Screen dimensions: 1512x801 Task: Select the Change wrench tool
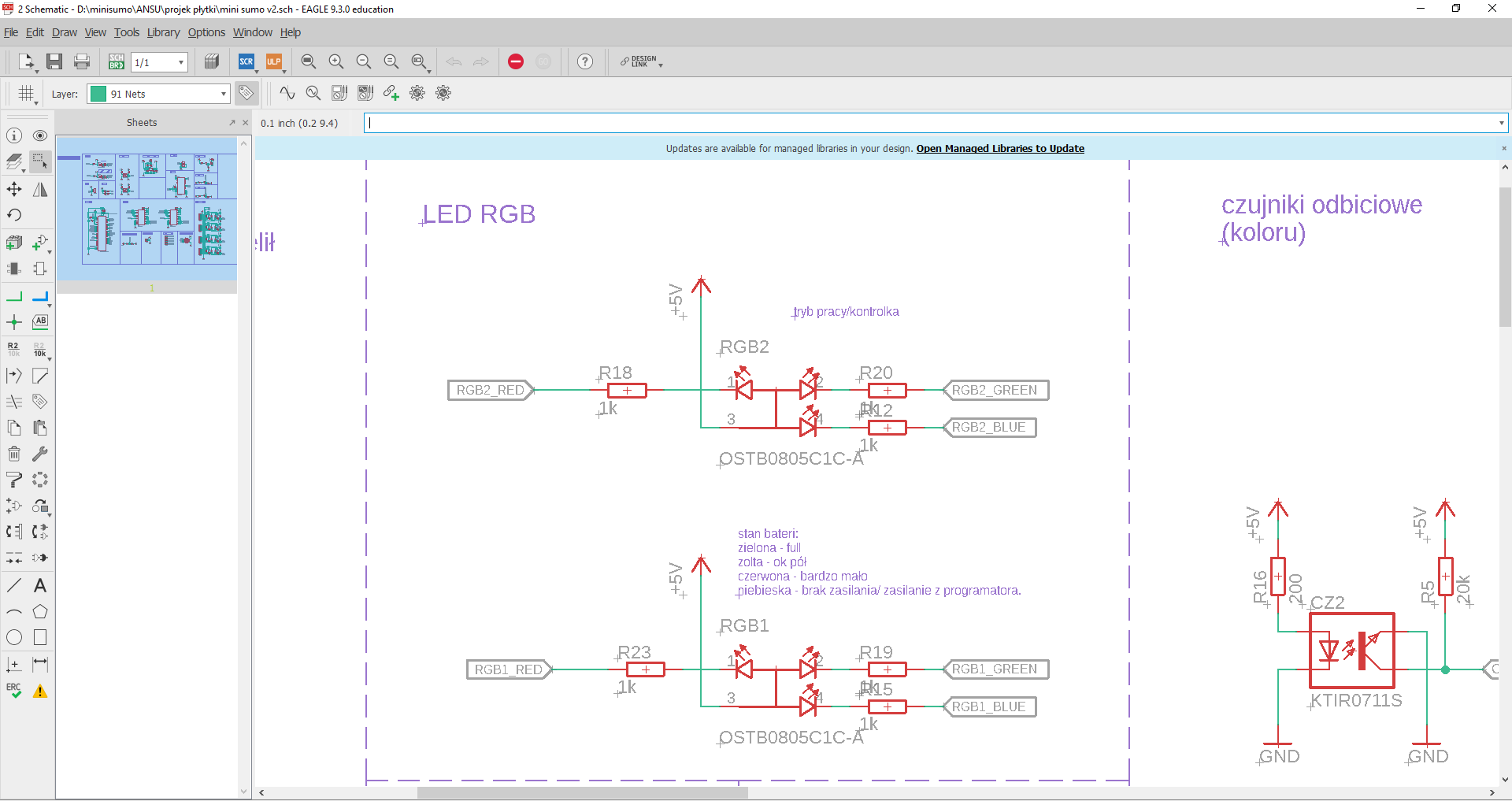[40, 454]
